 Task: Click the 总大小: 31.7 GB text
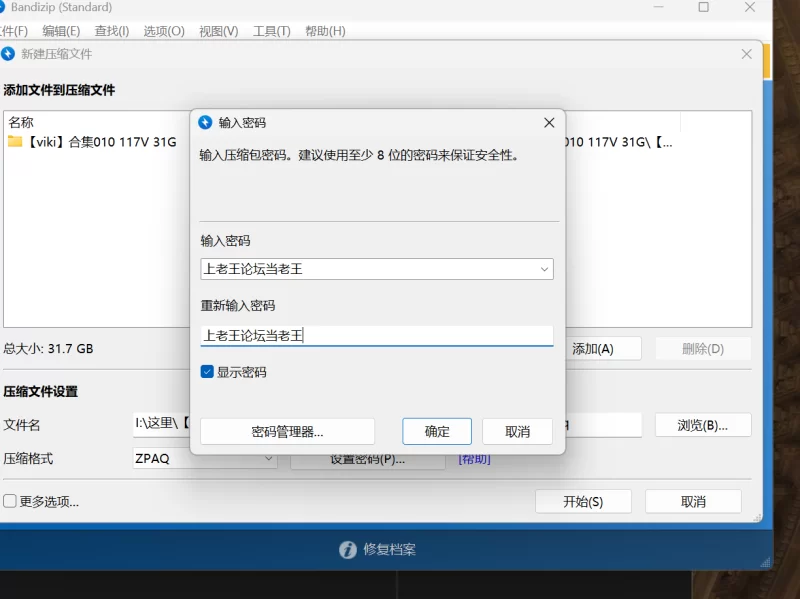(48, 349)
